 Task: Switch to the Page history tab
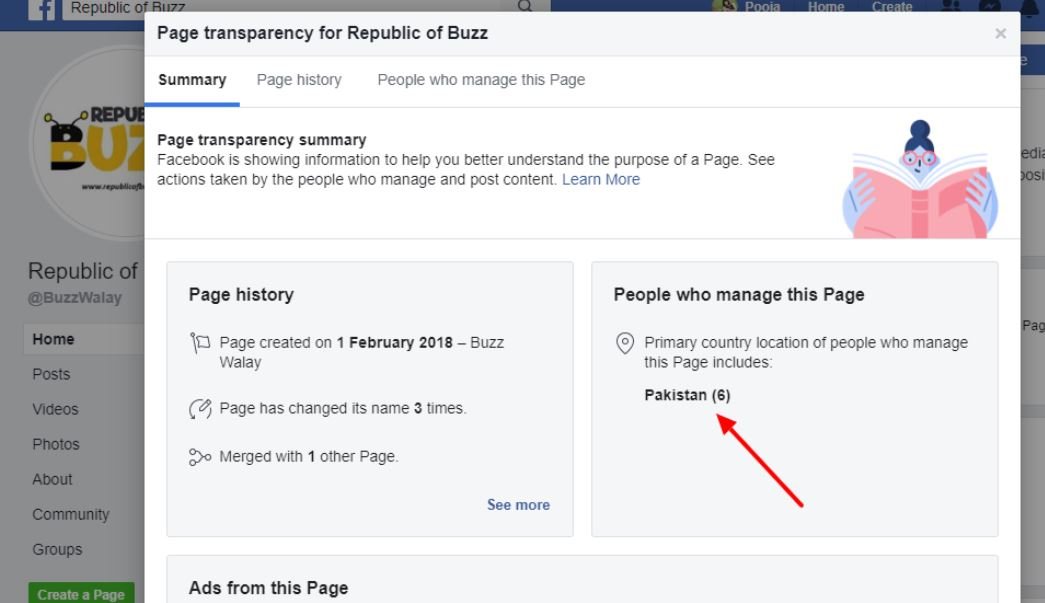pyautogui.click(x=299, y=80)
